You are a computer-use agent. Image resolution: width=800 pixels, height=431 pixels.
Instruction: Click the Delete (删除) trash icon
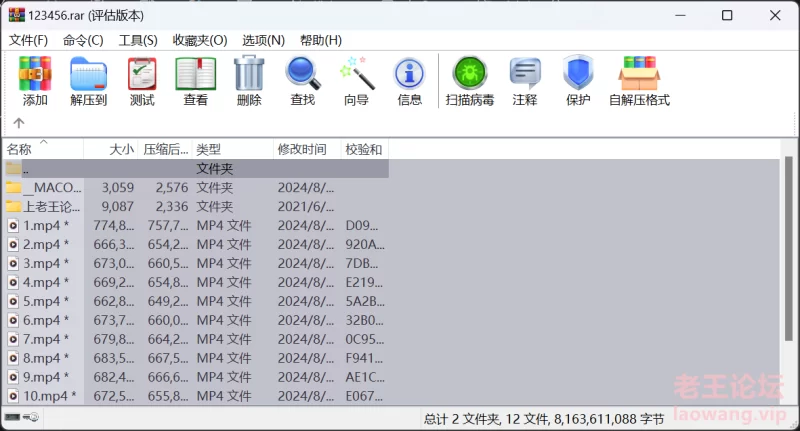pos(249,74)
